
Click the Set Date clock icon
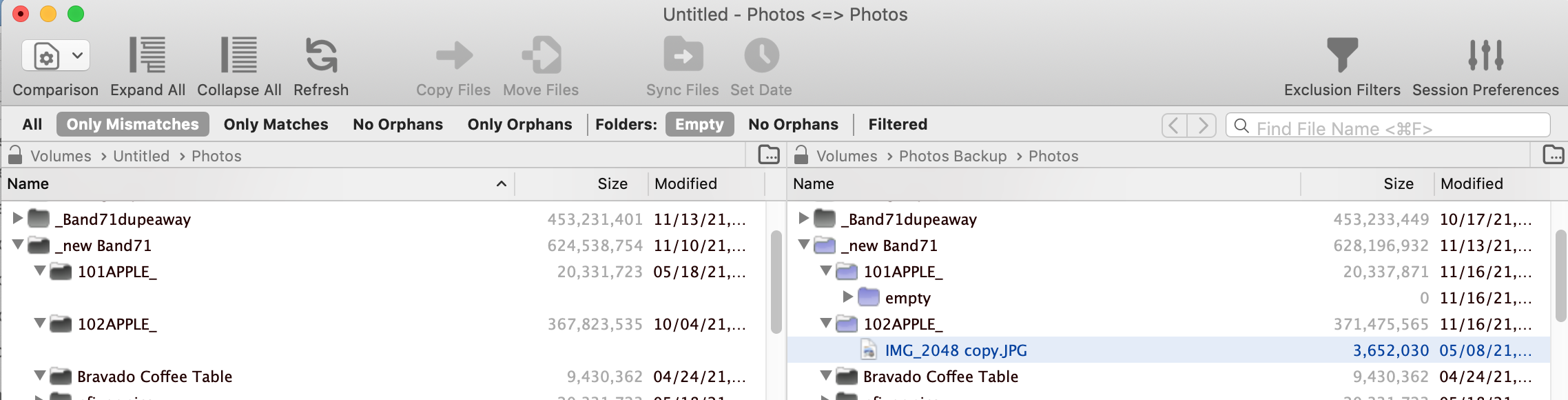tap(761, 55)
